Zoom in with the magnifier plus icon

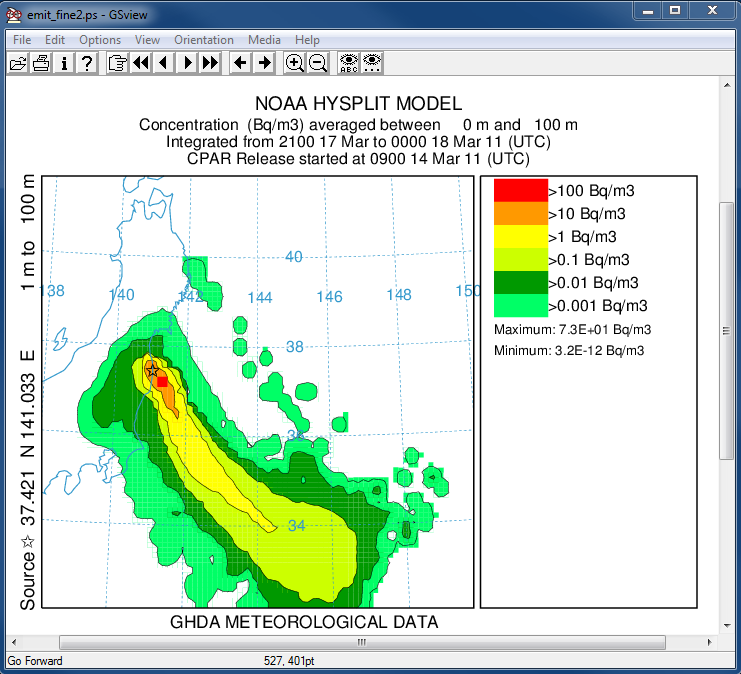[294, 63]
